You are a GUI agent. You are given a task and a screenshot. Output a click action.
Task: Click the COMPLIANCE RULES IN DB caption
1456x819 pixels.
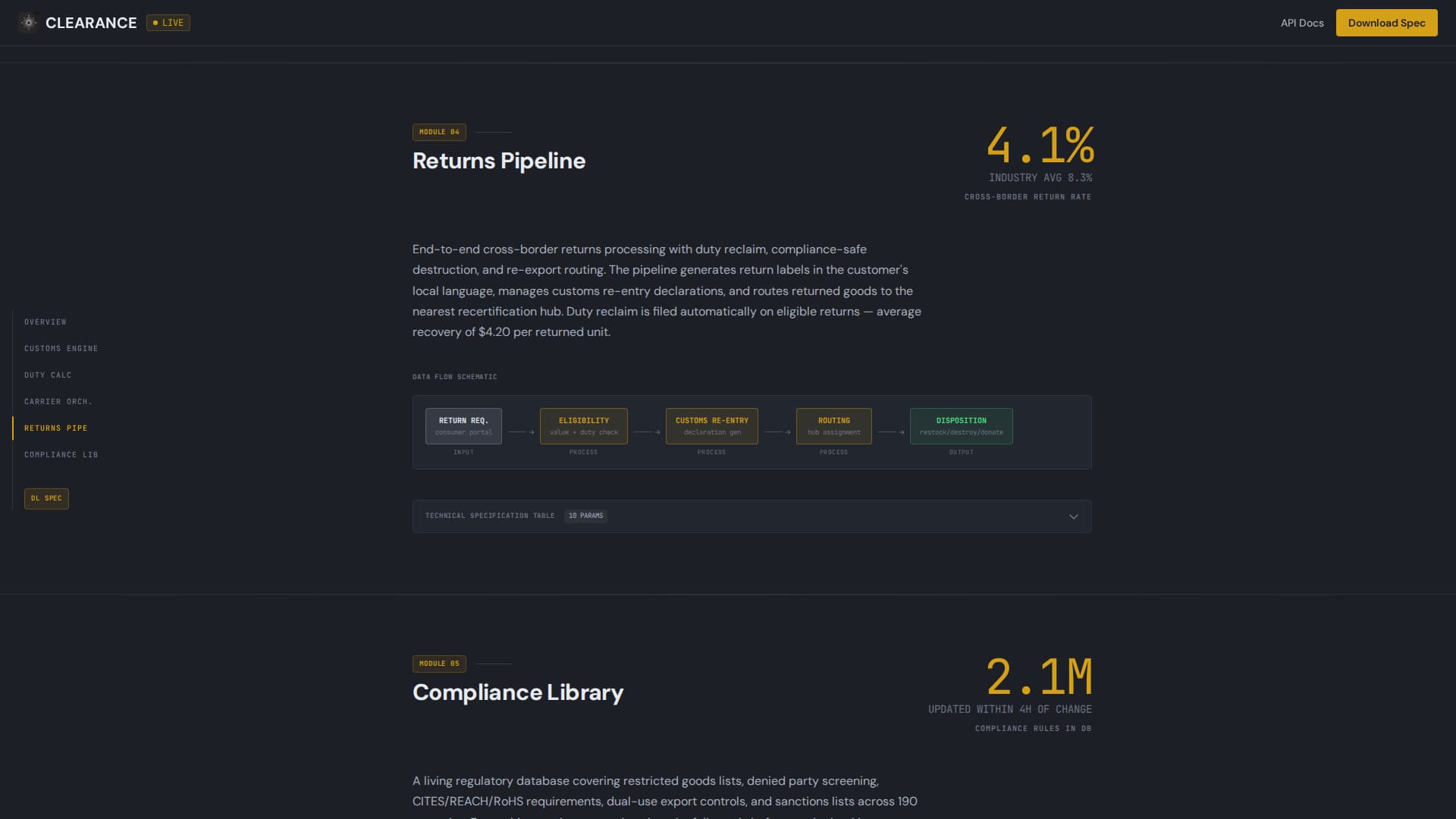(1033, 729)
